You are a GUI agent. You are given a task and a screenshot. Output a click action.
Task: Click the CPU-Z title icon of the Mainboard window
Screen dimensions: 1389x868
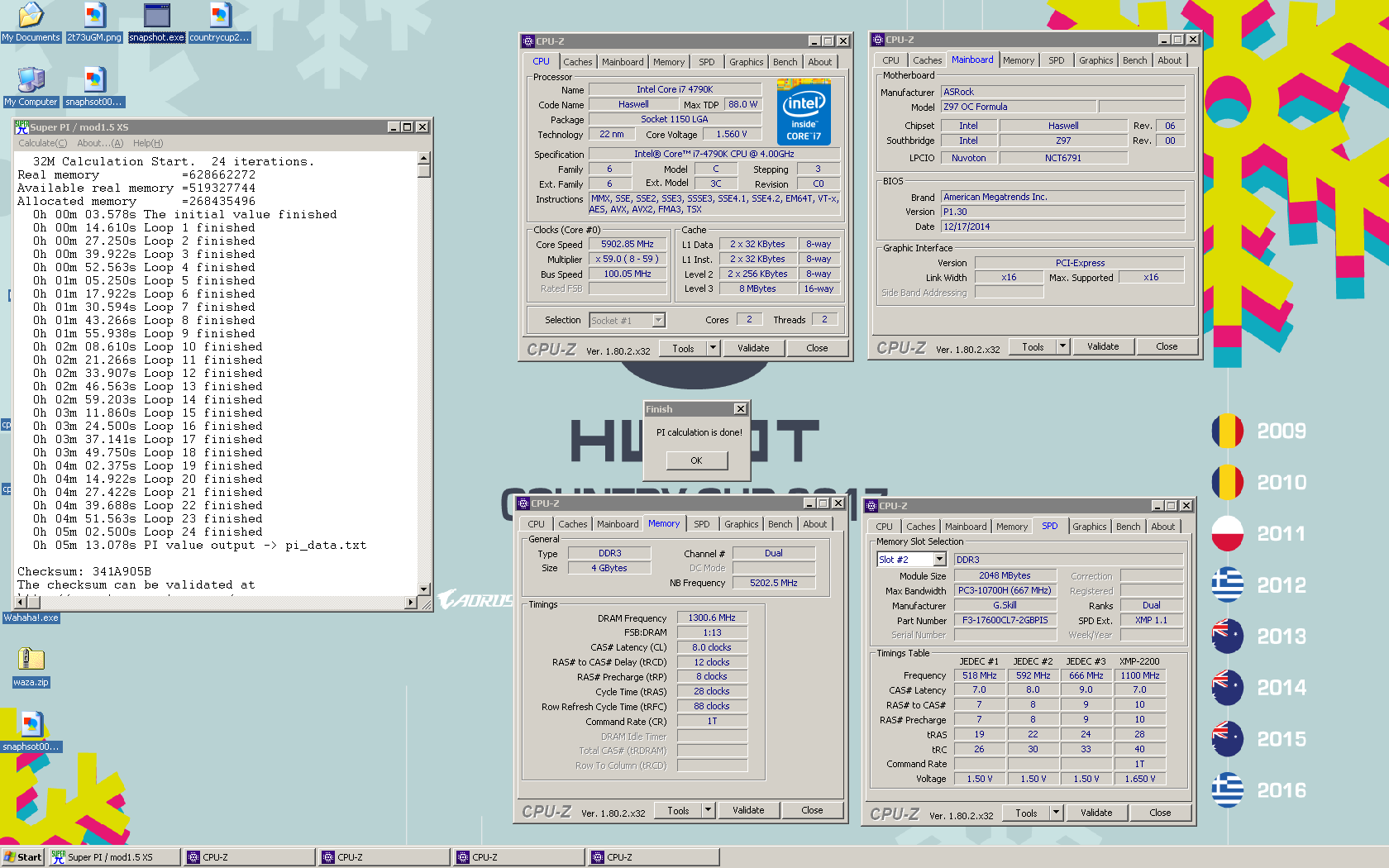[878, 40]
